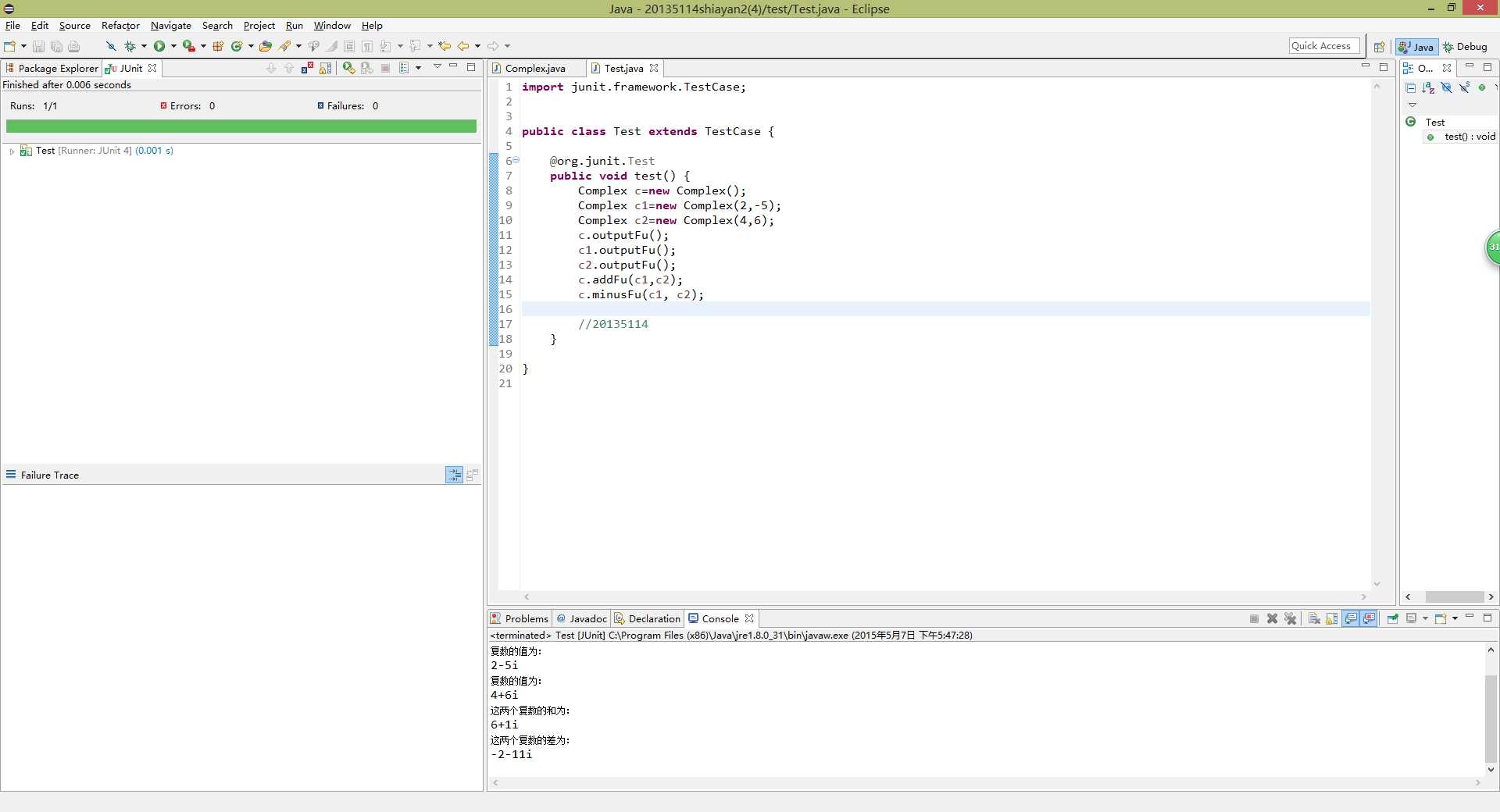Toggle Show Stack Trace Filter in Failure Trace
This screenshot has height=812, width=1500.
click(454, 475)
